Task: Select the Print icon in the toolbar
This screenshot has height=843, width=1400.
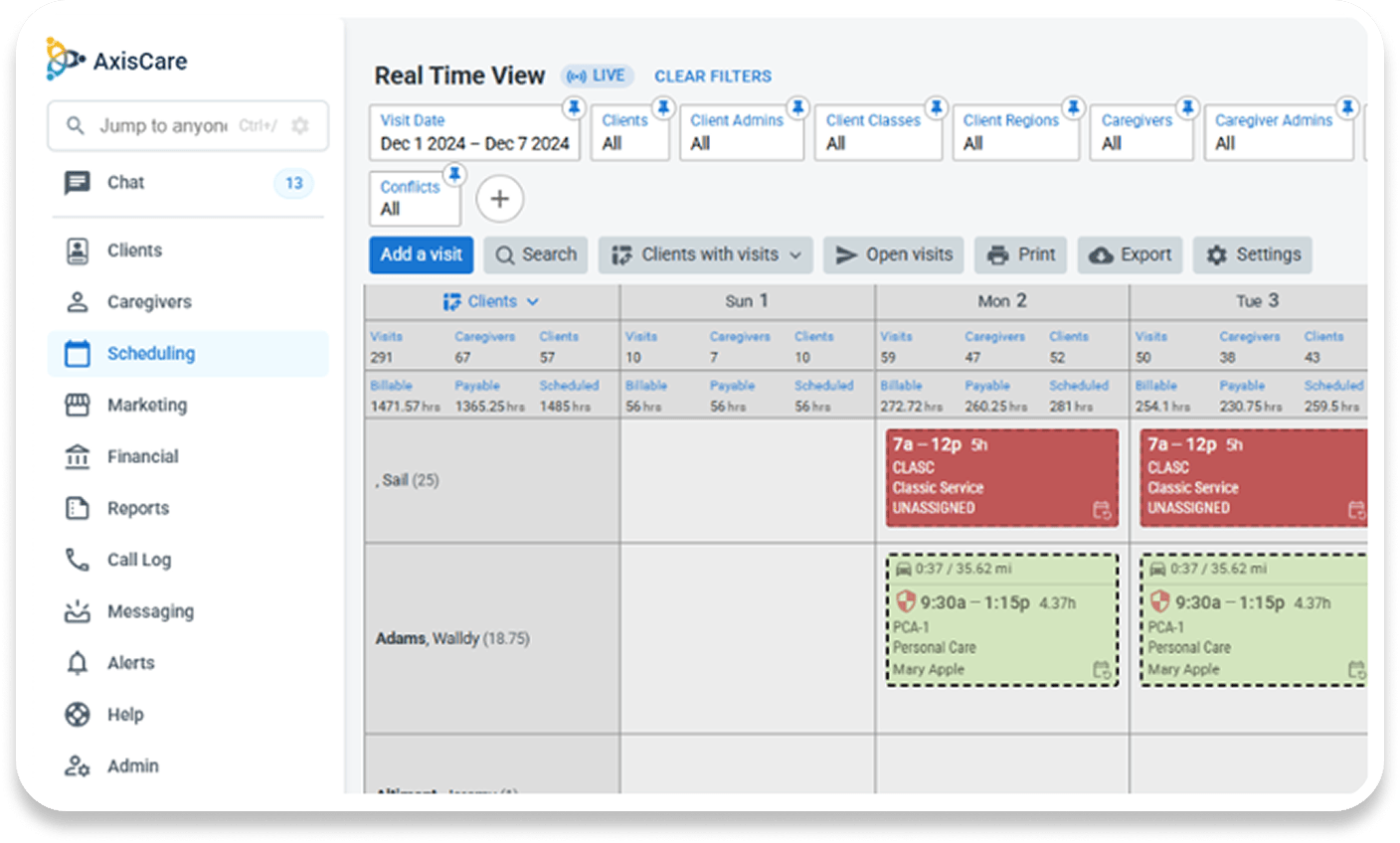Action: point(995,254)
